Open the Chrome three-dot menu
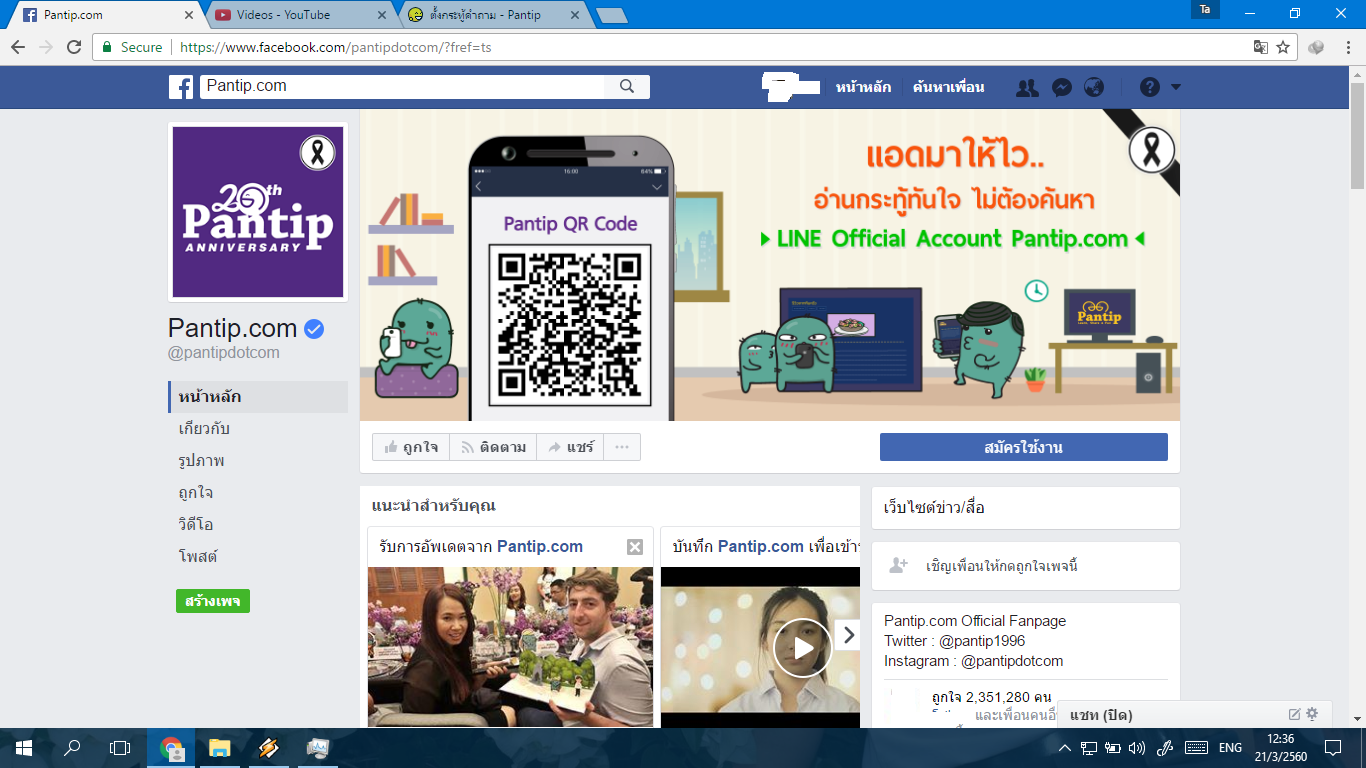 (1346, 47)
